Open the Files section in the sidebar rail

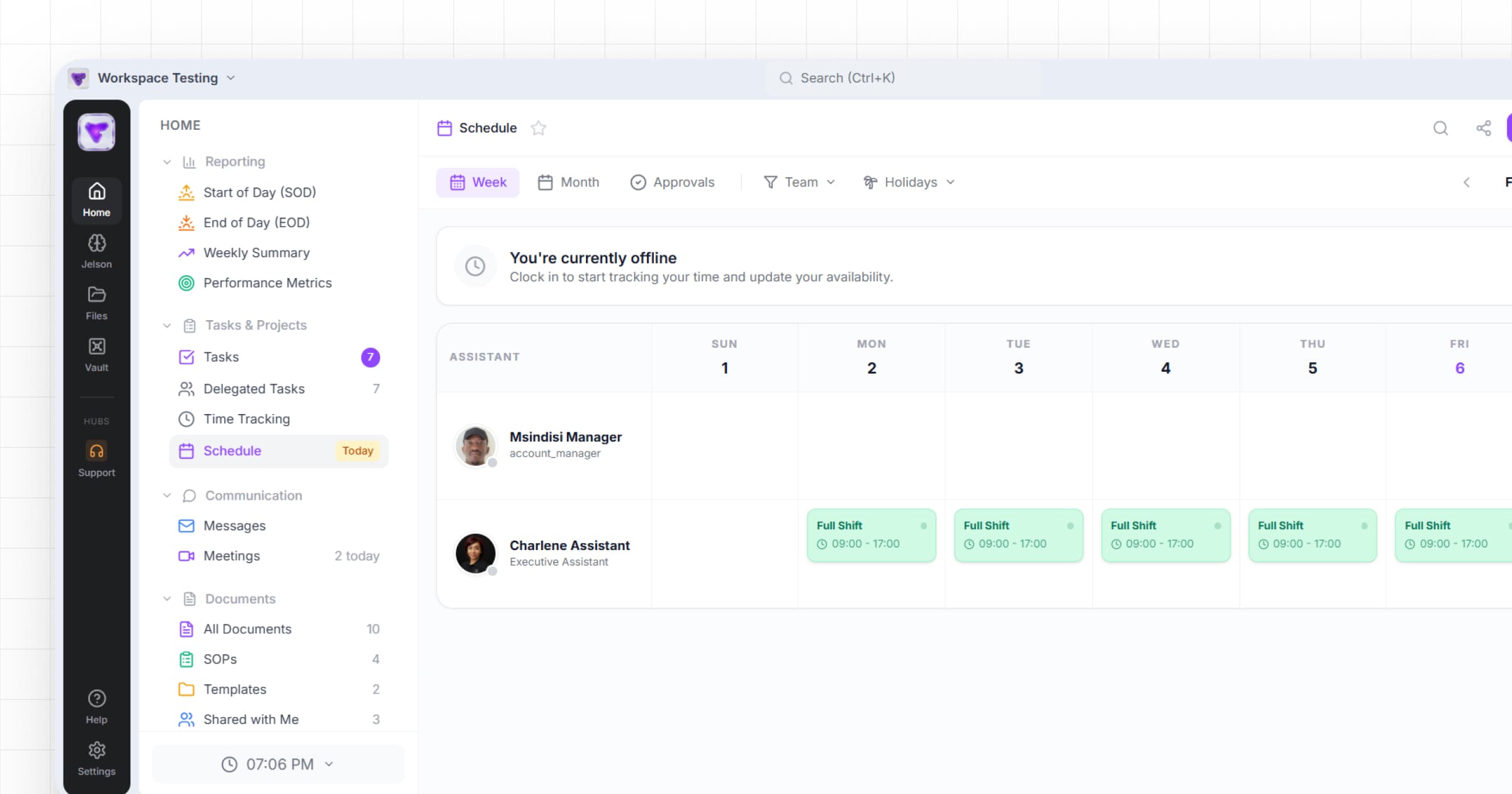coord(96,301)
